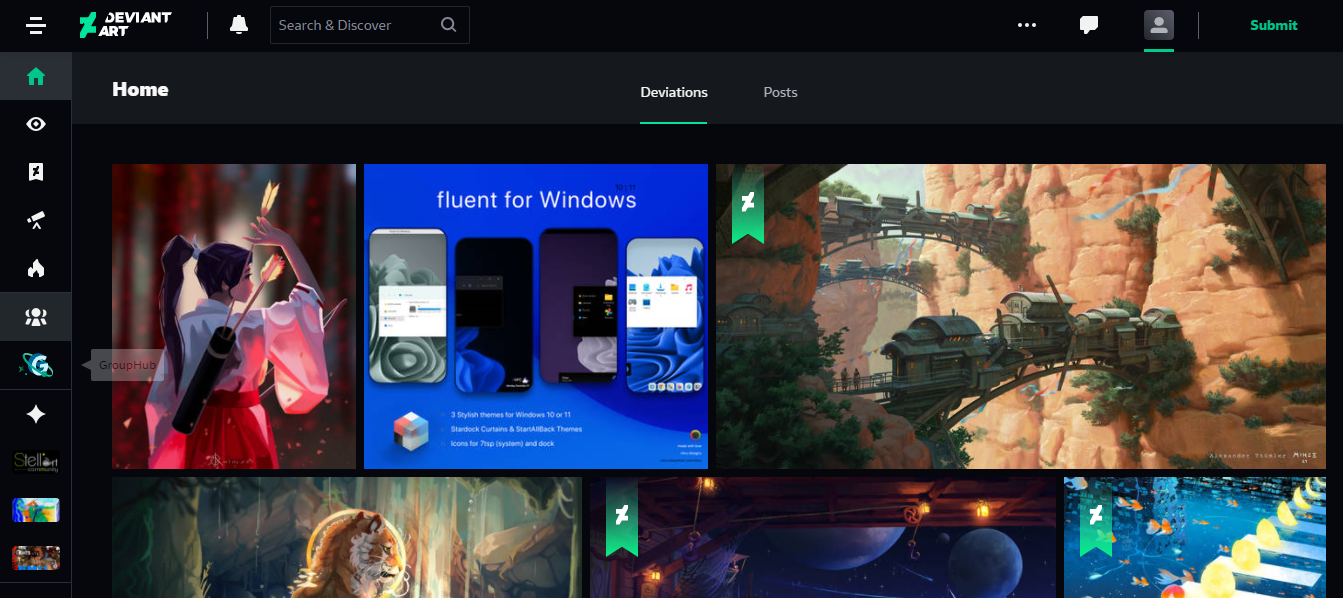The image size is (1343, 598).
Task: Open the hamburger navigation menu
Action: (x=36, y=25)
